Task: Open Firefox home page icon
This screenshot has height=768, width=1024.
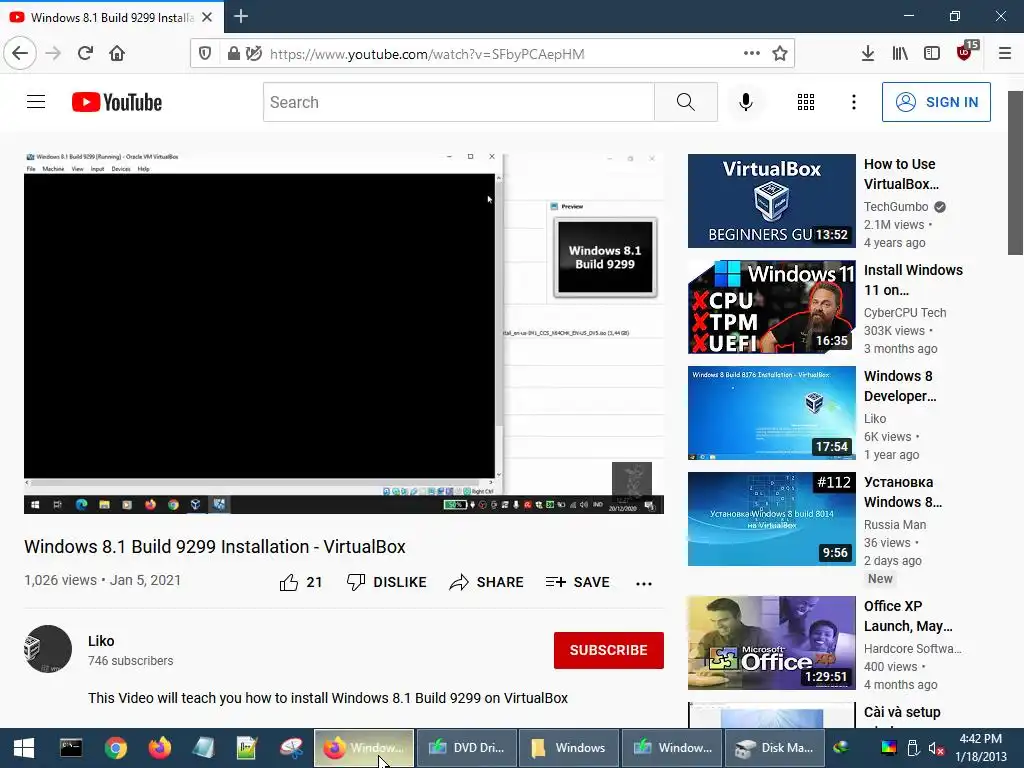Action: click(117, 53)
